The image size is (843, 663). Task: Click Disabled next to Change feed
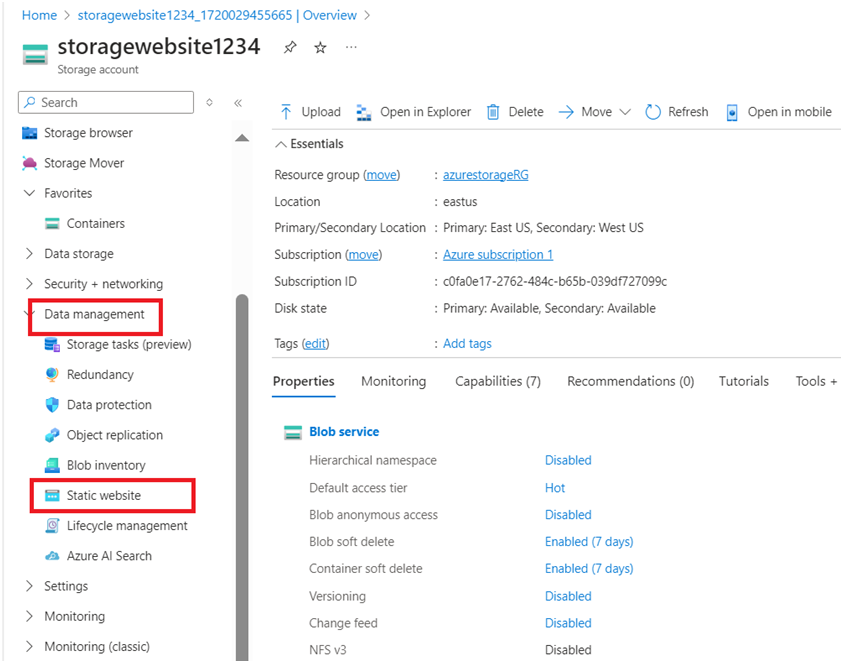tap(568, 623)
